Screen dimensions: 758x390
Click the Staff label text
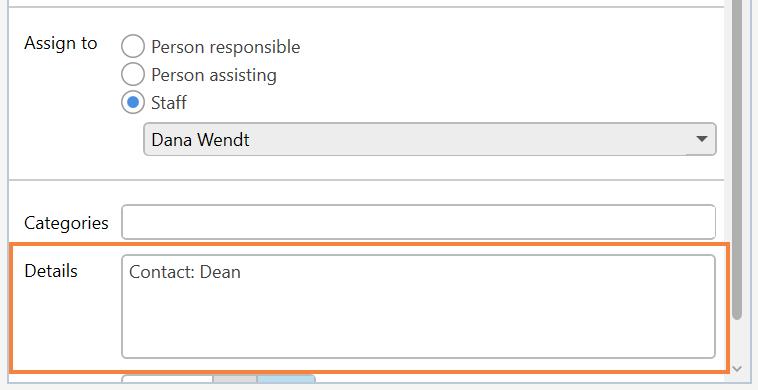click(169, 103)
